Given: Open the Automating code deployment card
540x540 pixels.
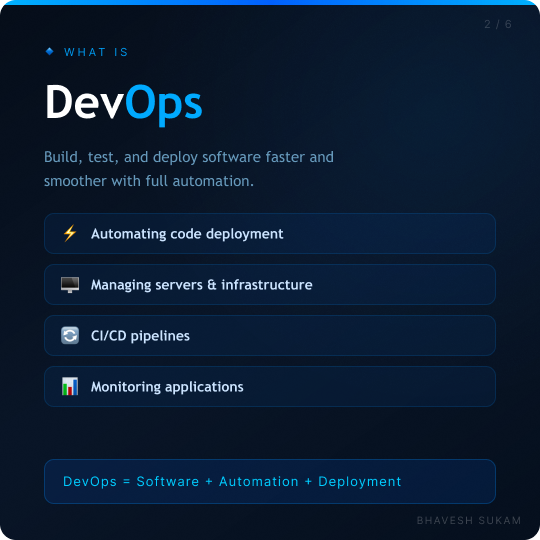Looking at the screenshot, I should [270, 233].
